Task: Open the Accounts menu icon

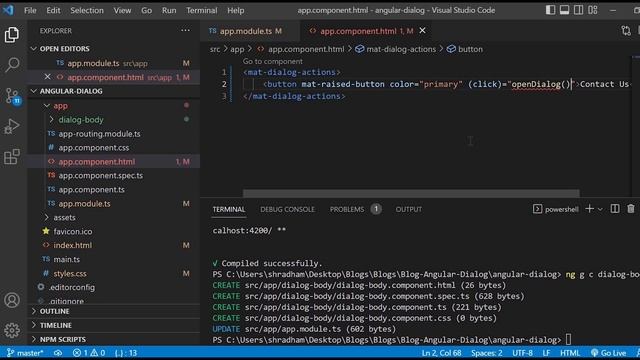Action: tap(12, 300)
